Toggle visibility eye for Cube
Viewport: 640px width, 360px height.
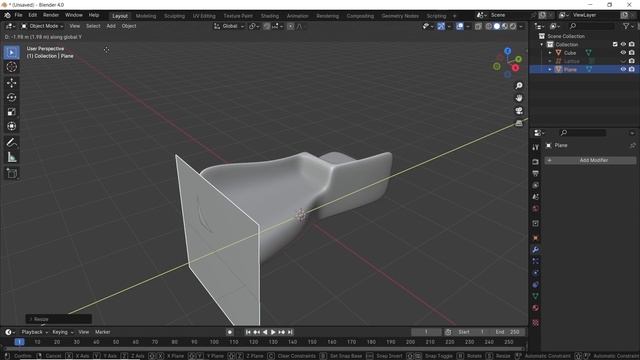[x=623, y=53]
